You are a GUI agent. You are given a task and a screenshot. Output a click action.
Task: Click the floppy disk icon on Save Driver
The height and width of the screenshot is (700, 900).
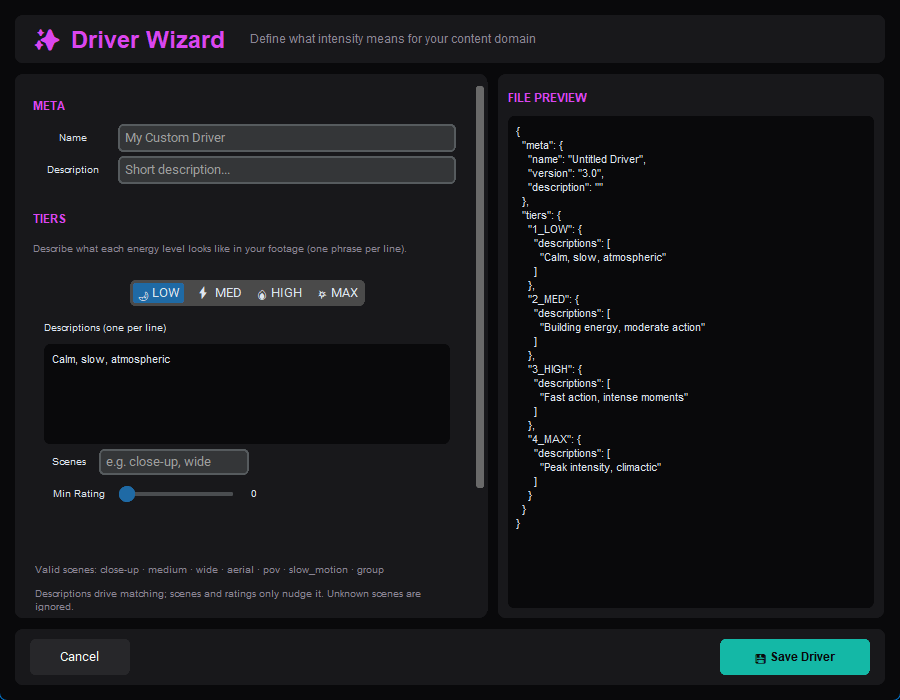coord(760,658)
